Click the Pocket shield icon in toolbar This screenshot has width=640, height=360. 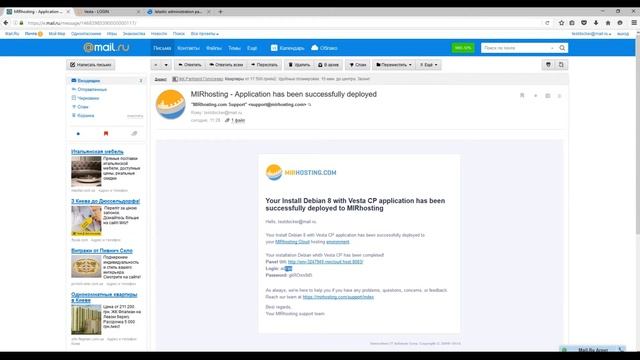click(x=584, y=23)
